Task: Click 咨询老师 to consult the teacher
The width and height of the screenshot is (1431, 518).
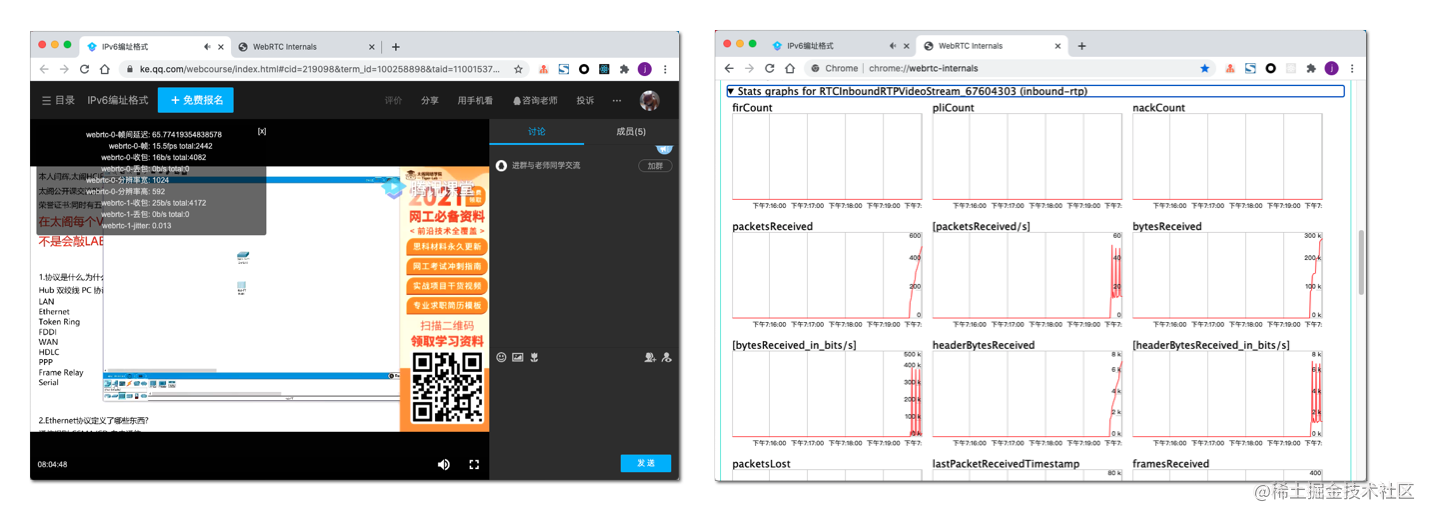Action: (x=535, y=100)
